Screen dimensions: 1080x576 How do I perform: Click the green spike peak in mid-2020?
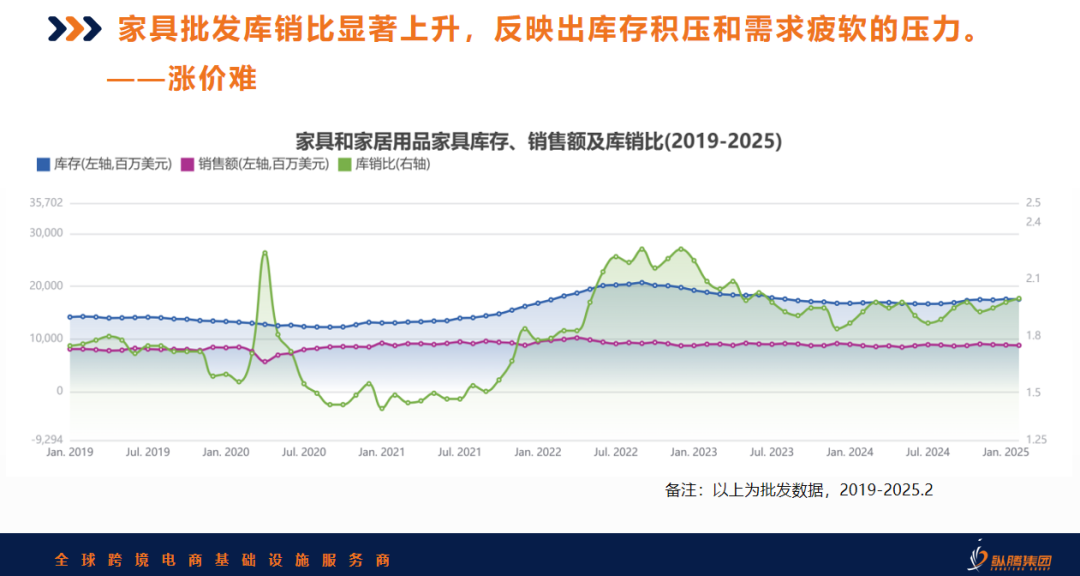click(265, 252)
